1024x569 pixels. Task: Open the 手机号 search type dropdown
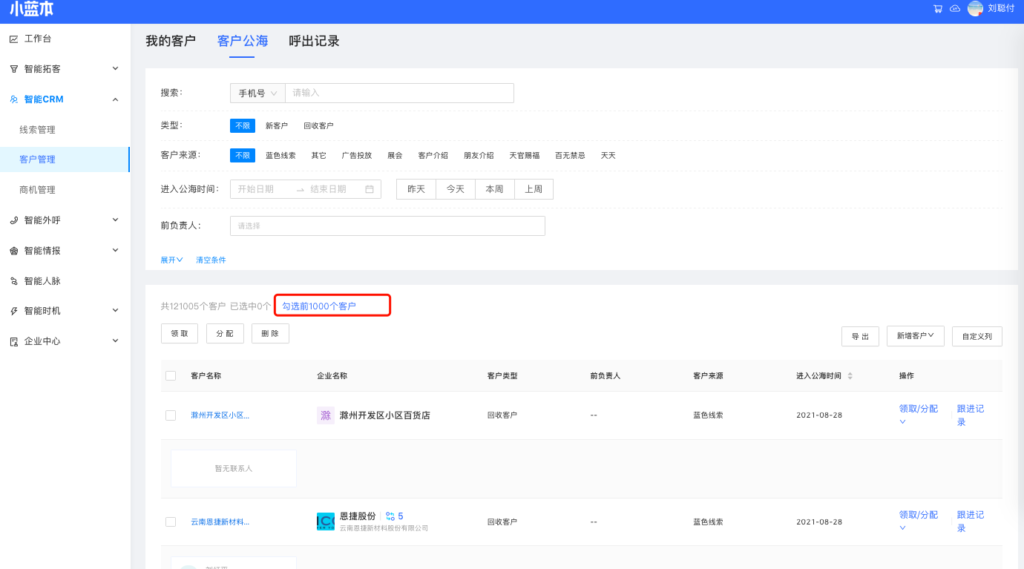pos(257,93)
